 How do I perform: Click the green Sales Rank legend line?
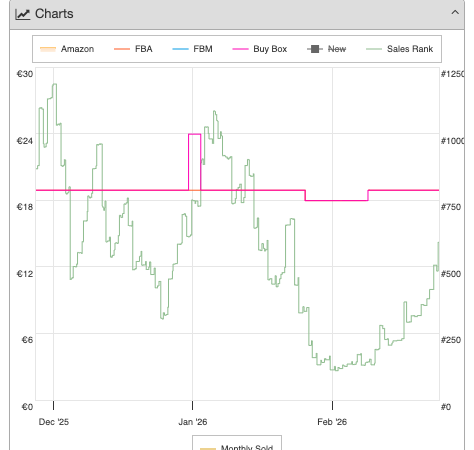click(374, 49)
